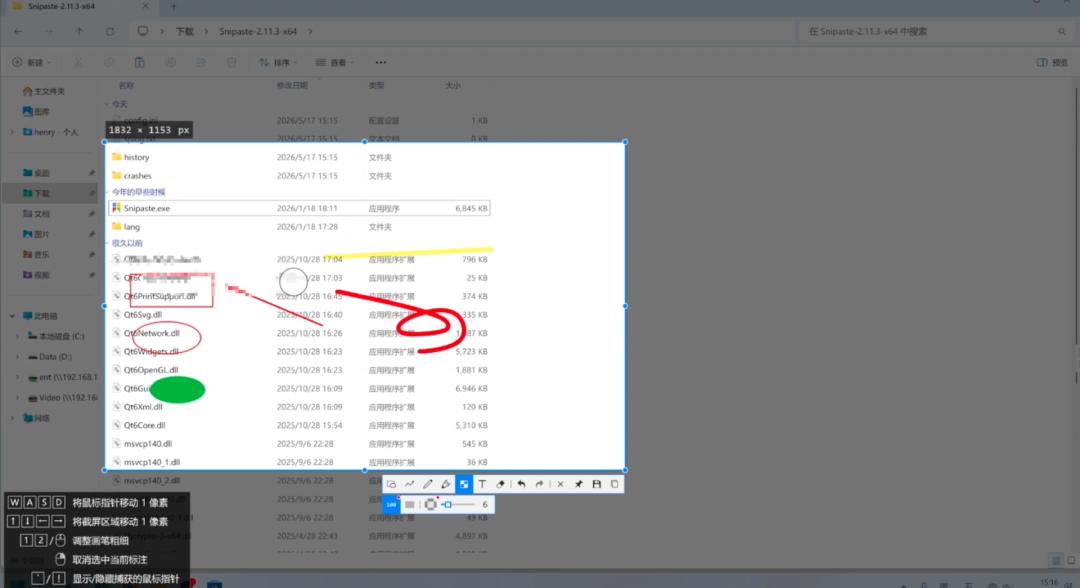Toggle the active mosaic tool
The image size is (1080, 588).
click(x=464, y=484)
